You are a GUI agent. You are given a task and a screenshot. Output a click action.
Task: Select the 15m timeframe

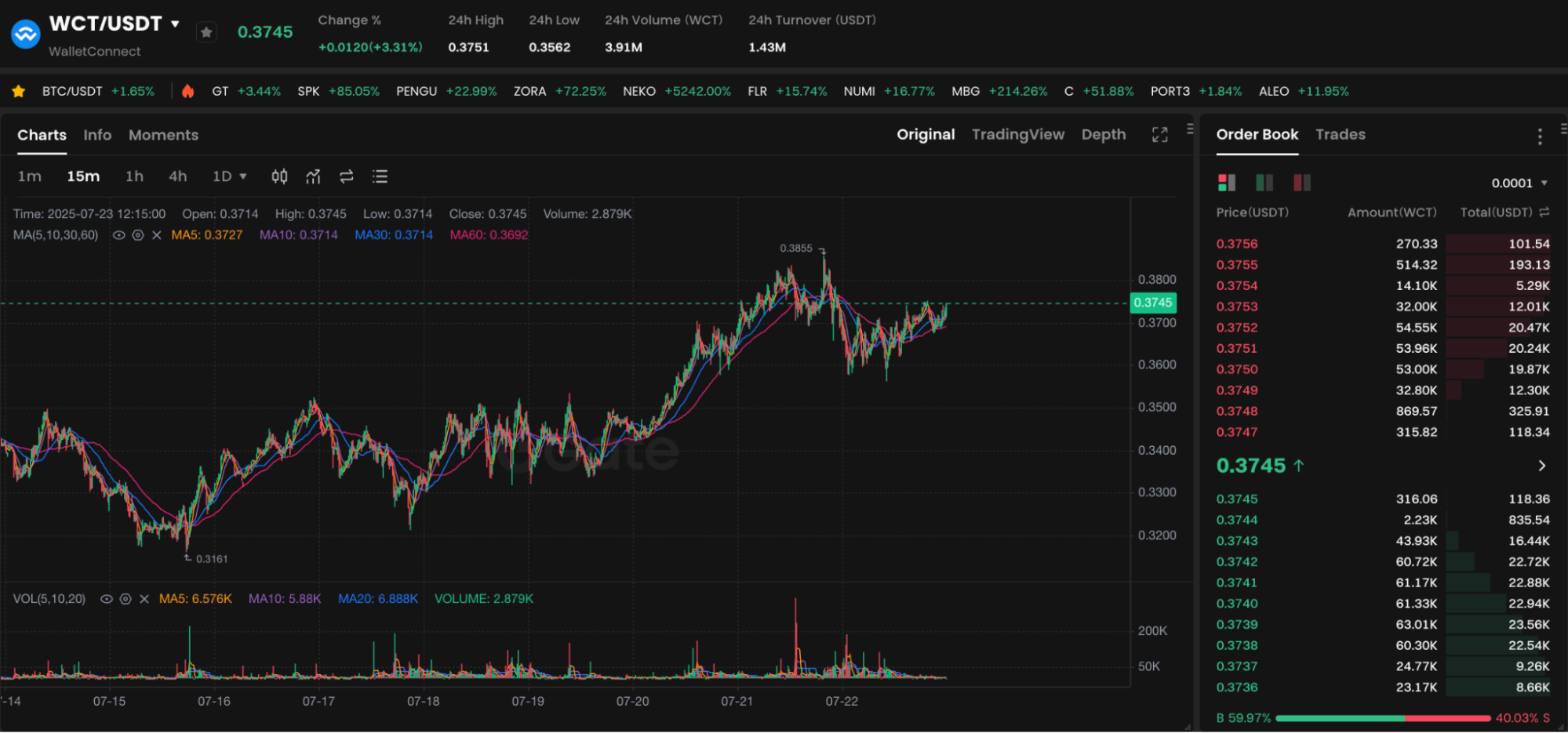(83, 176)
